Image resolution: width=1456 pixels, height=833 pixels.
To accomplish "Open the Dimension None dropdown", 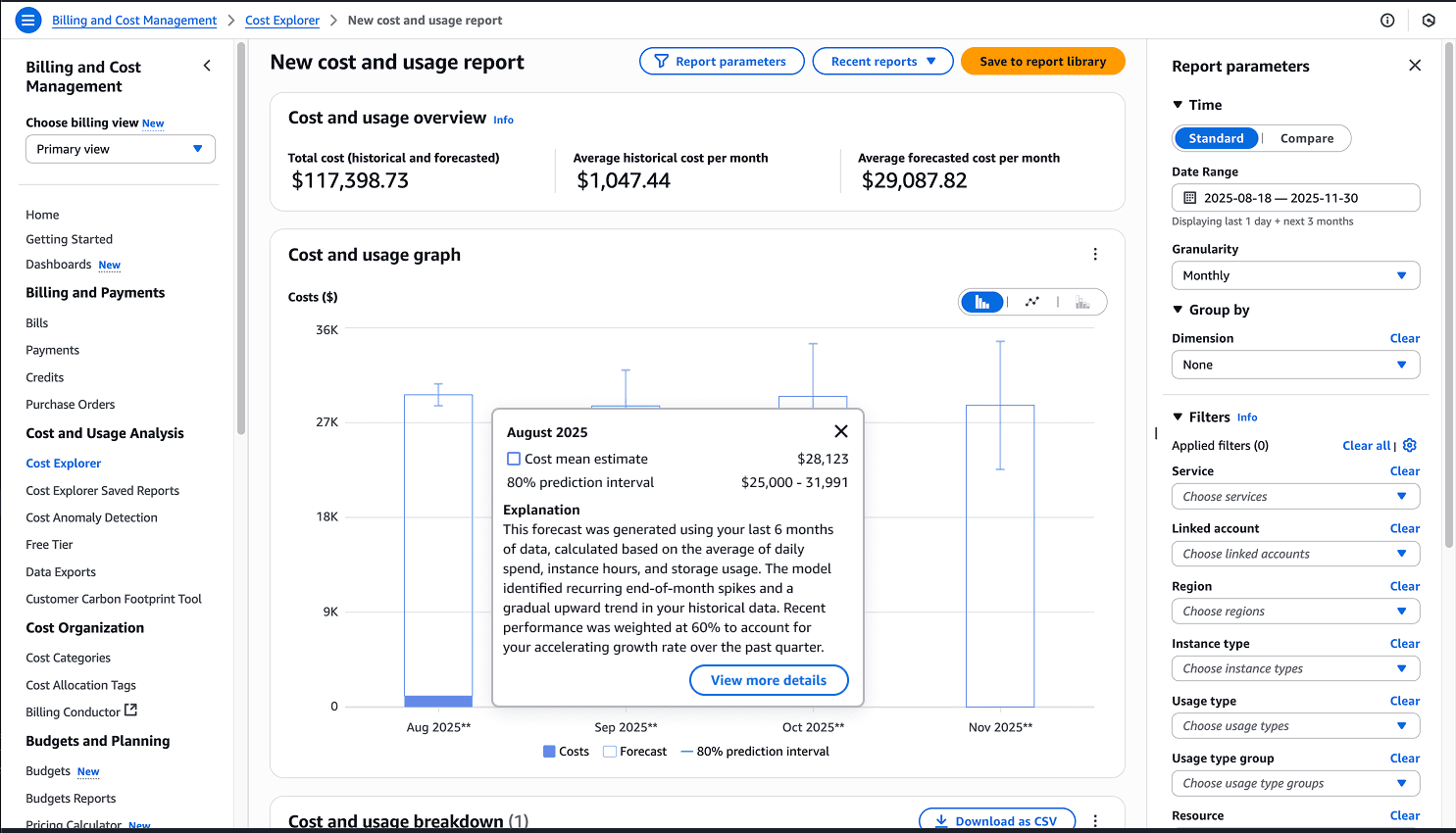I will 1295,365.
